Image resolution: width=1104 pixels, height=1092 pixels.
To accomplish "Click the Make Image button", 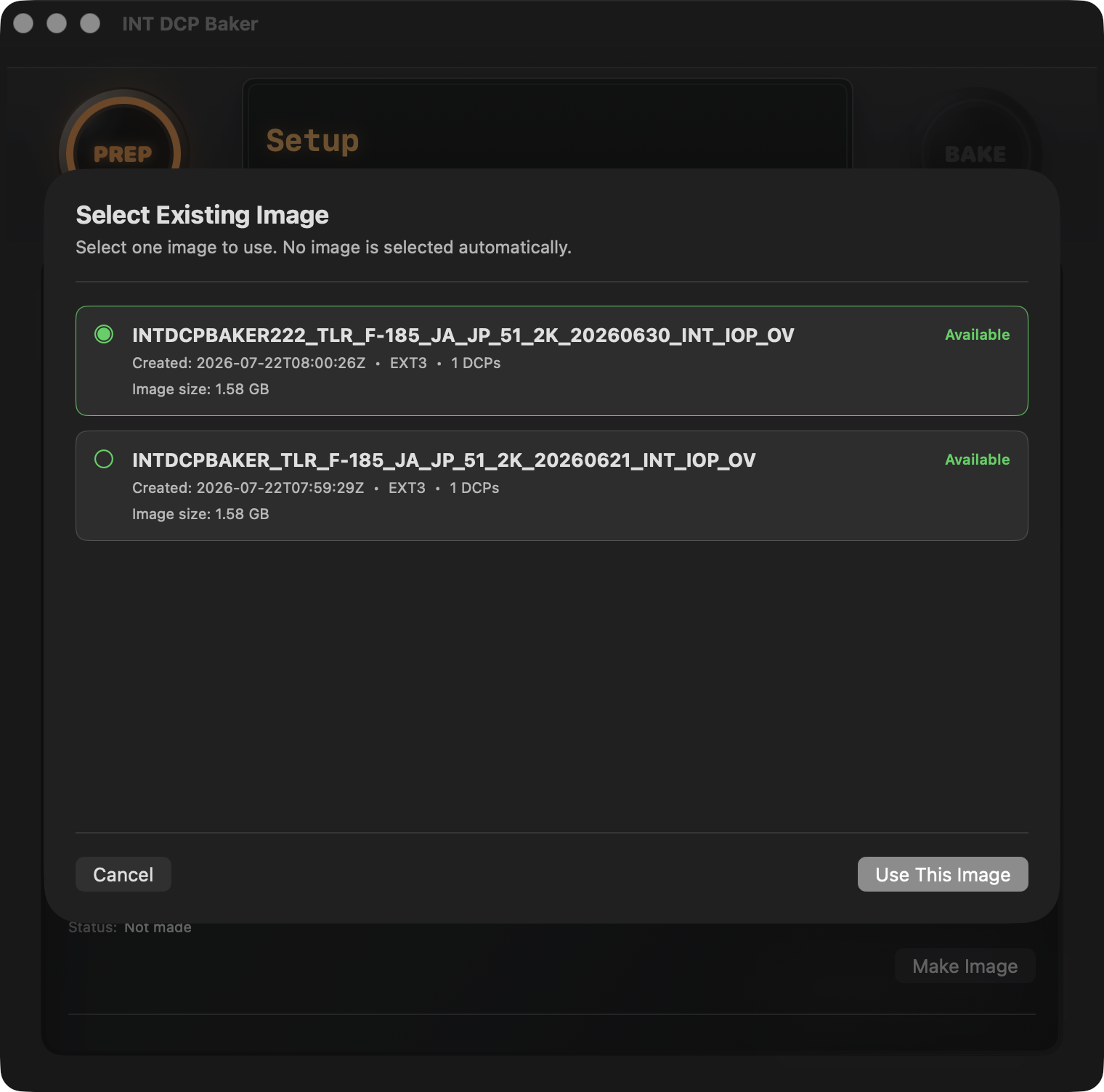I will 965,966.
